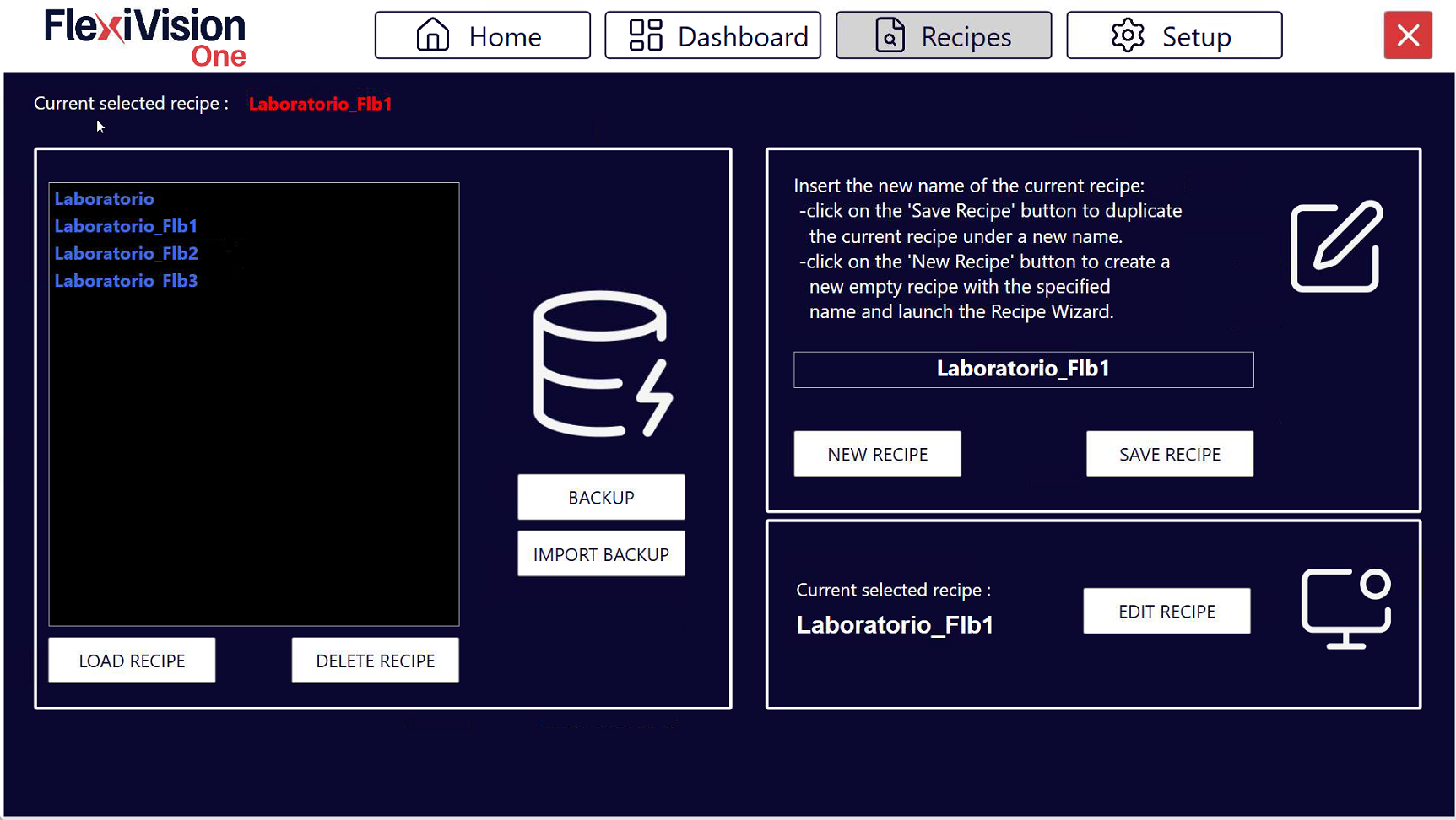Open the Home tab
The height and width of the screenshot is (820, 1456).
483,35
